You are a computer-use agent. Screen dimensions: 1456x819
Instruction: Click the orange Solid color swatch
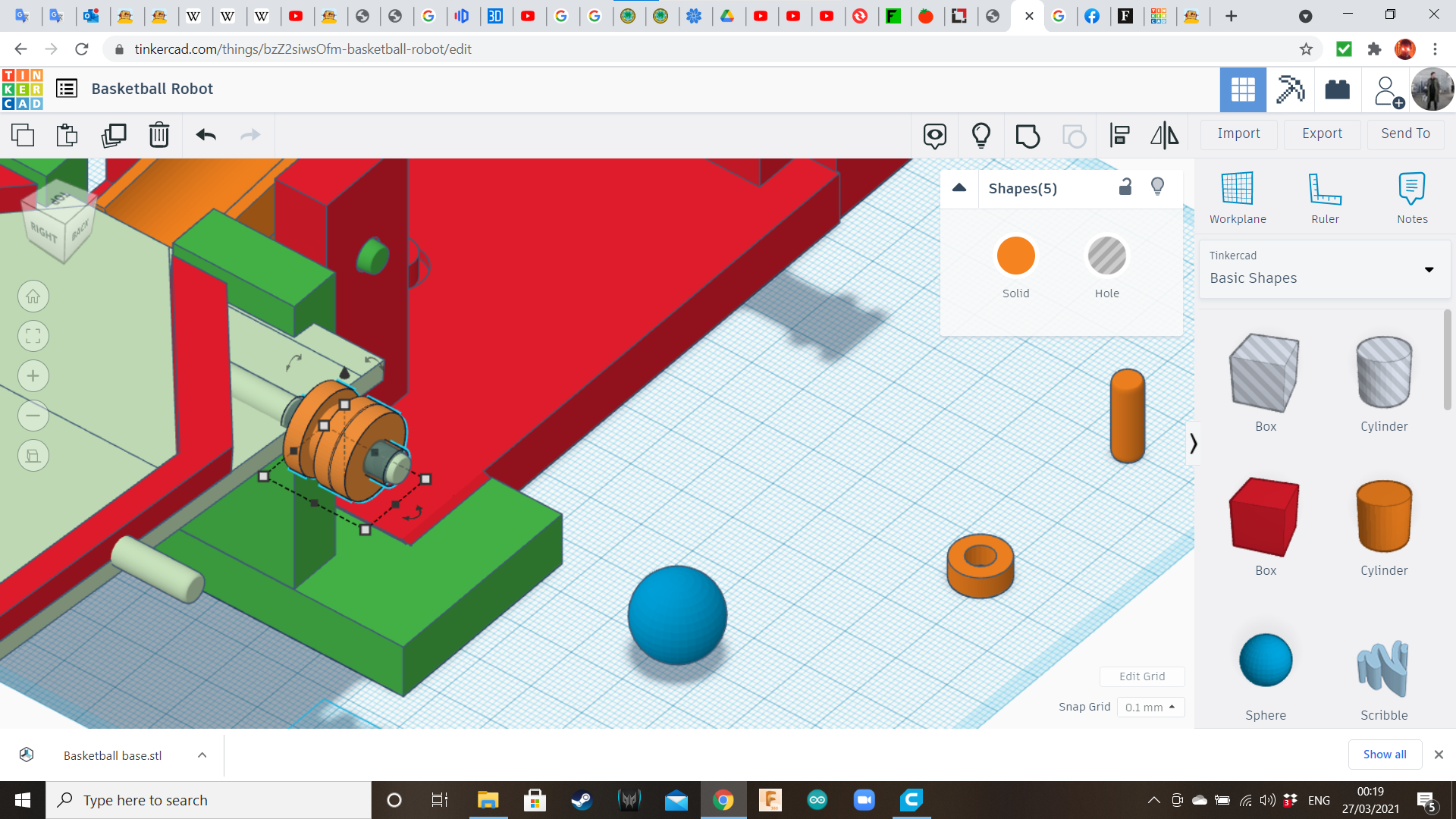[1015, 256]
